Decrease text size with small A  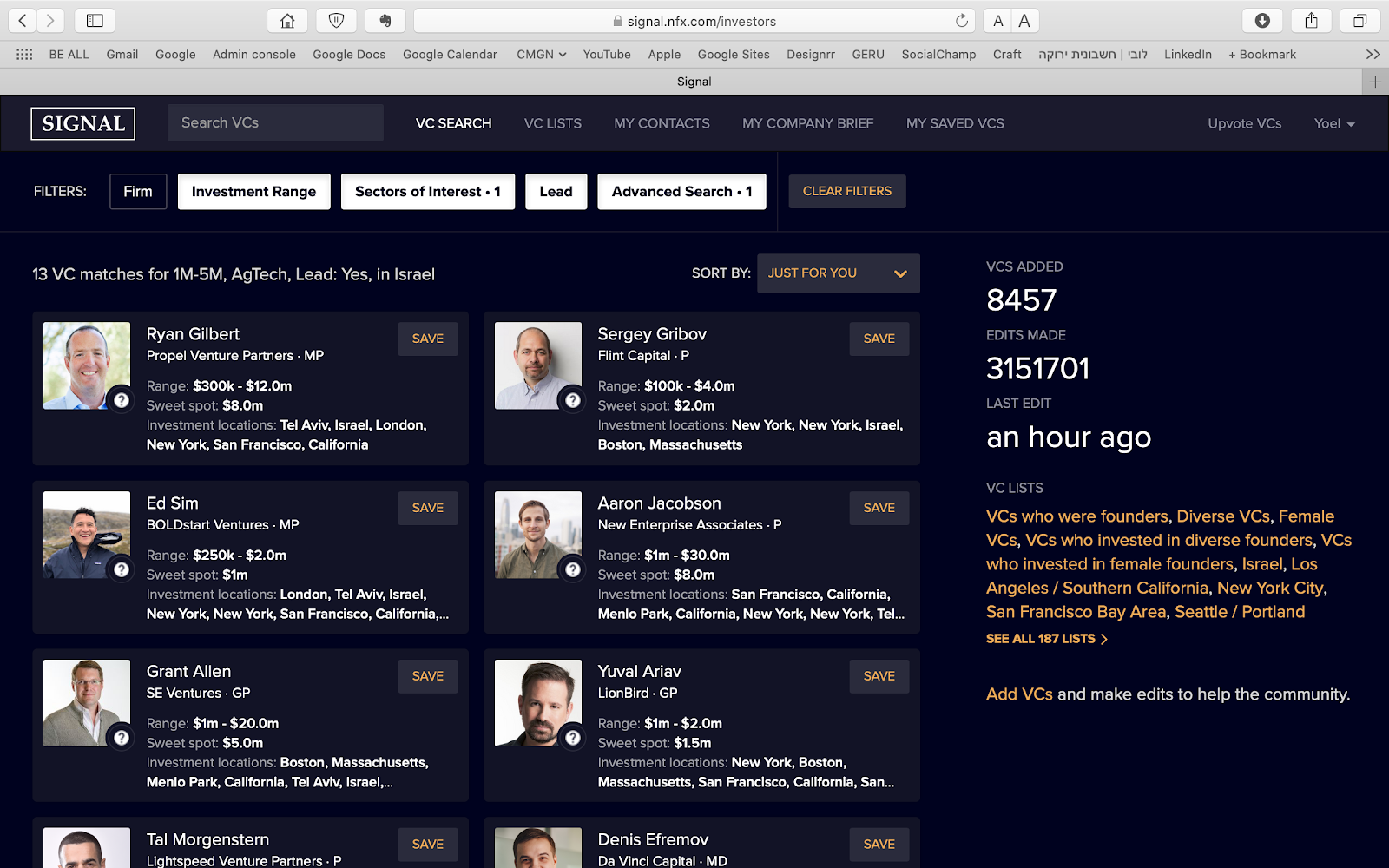click(998, 21)
